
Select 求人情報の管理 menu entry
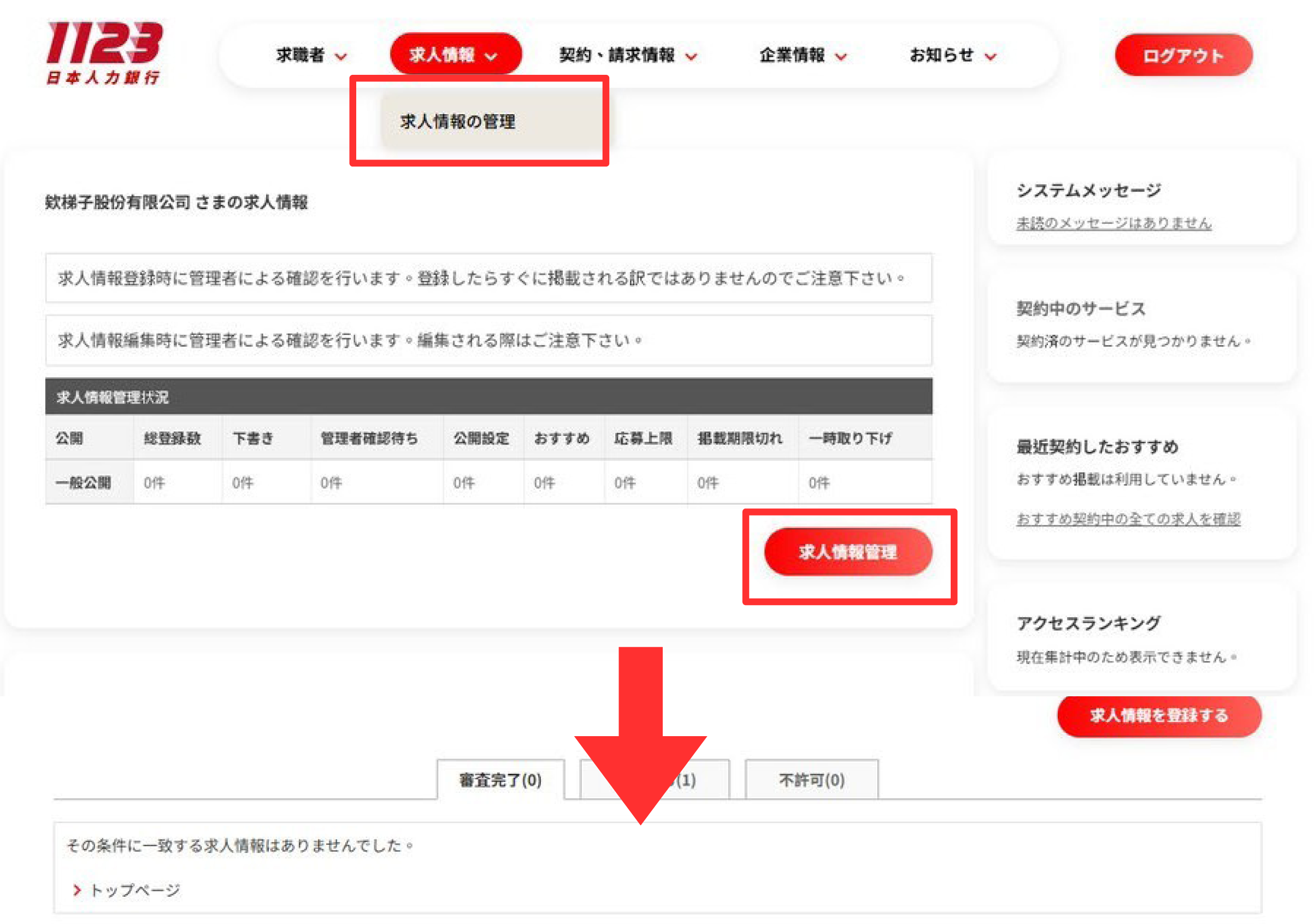click(x=458, y=121)
